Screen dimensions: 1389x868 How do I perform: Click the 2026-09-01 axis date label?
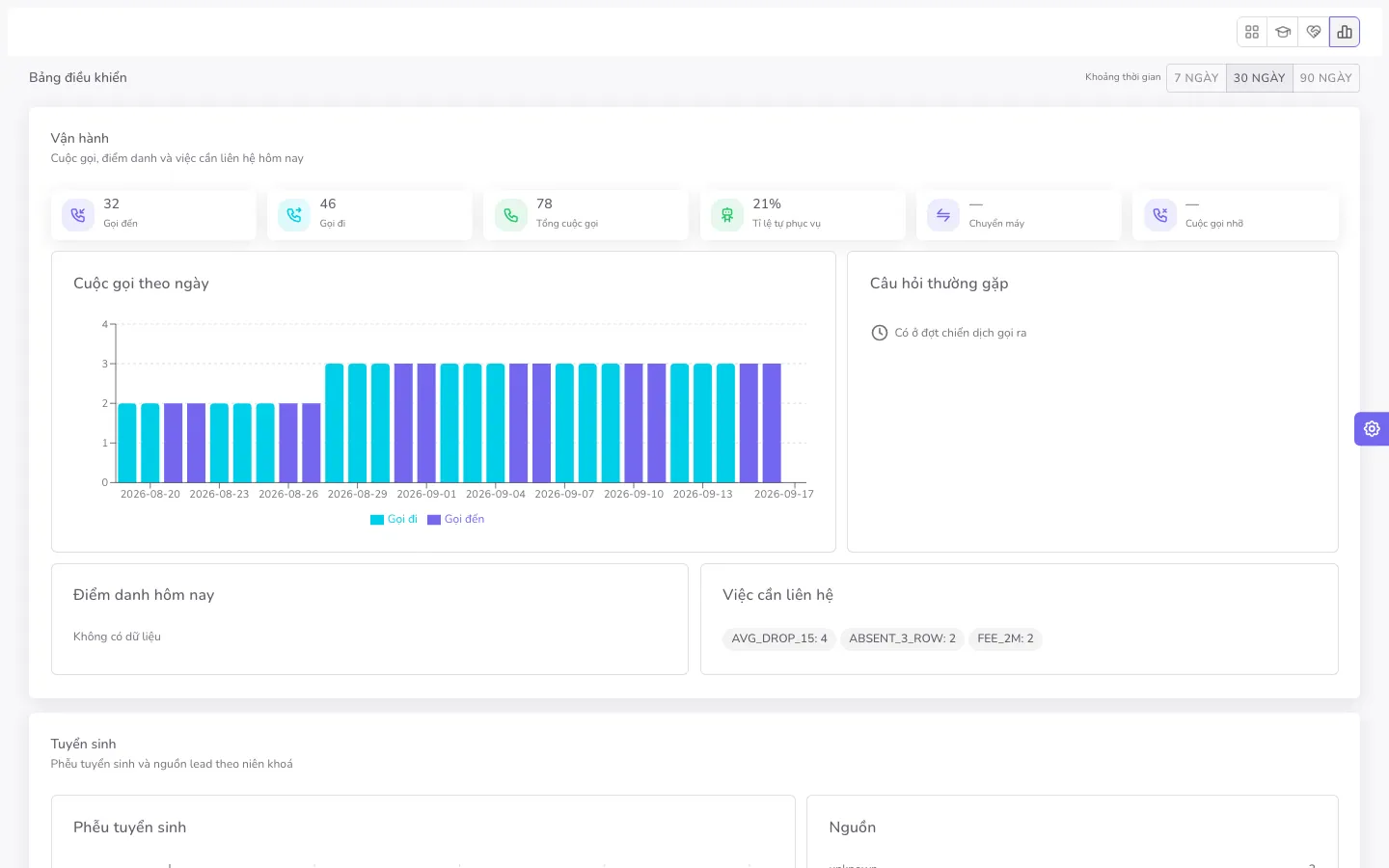426,494
